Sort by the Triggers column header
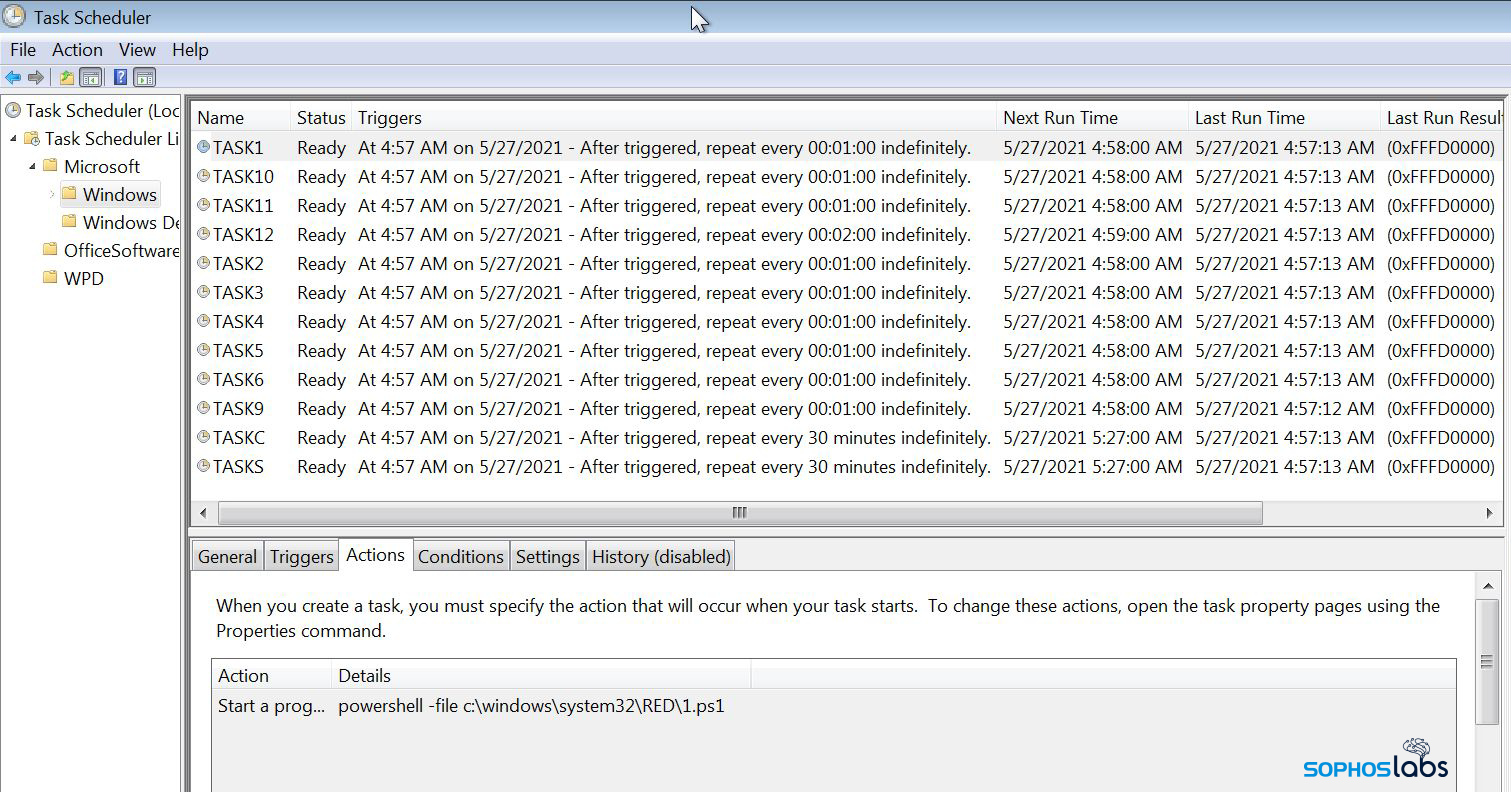This screenshot has width=1511, height=792. [x=674, y=118]
